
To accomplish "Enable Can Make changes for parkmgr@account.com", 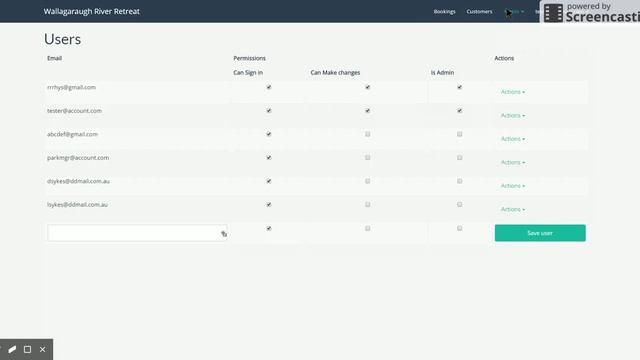I will [367, 158].
